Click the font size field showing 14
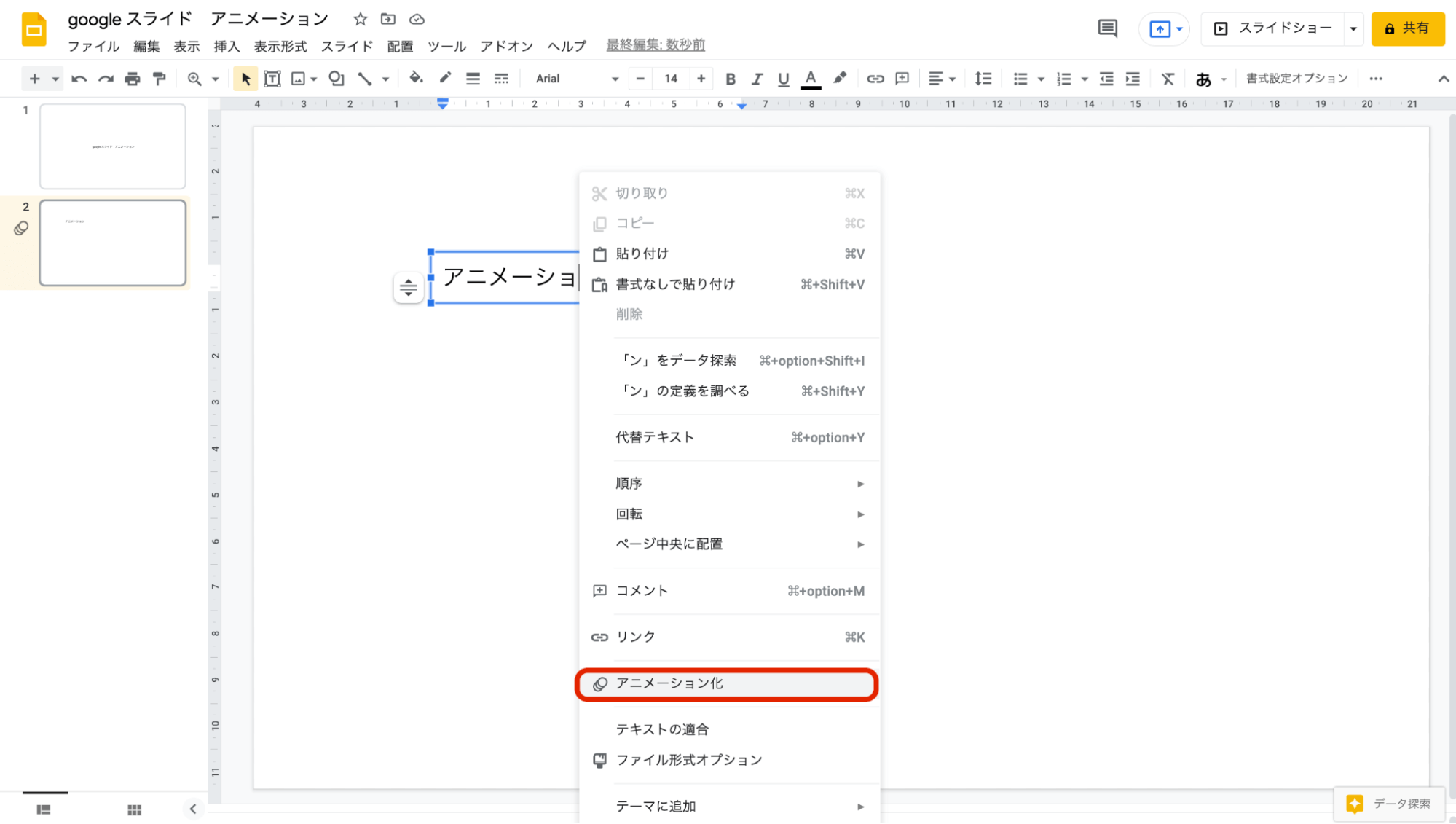 point(671,79)
